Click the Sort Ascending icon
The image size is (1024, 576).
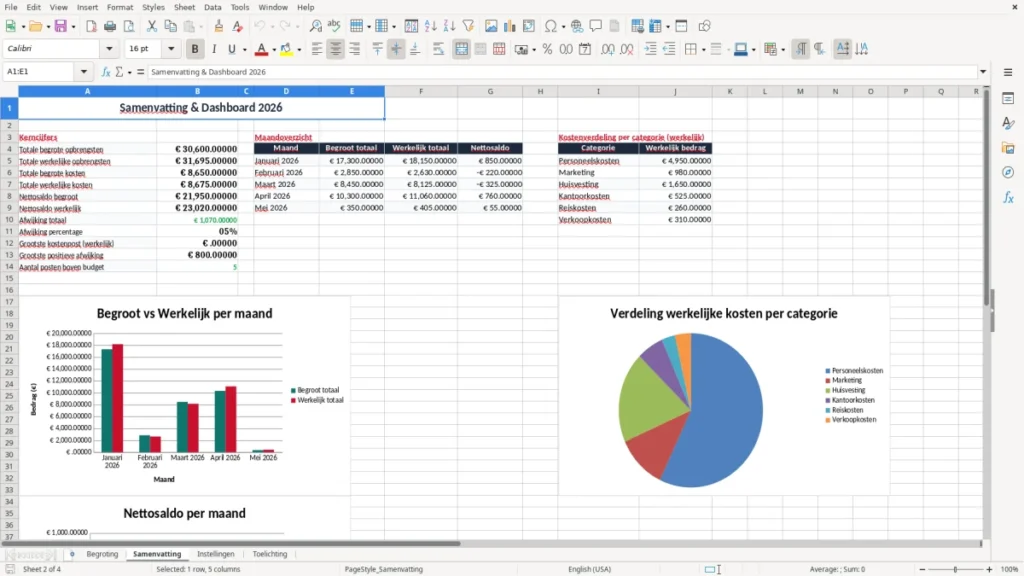(430, 26)
